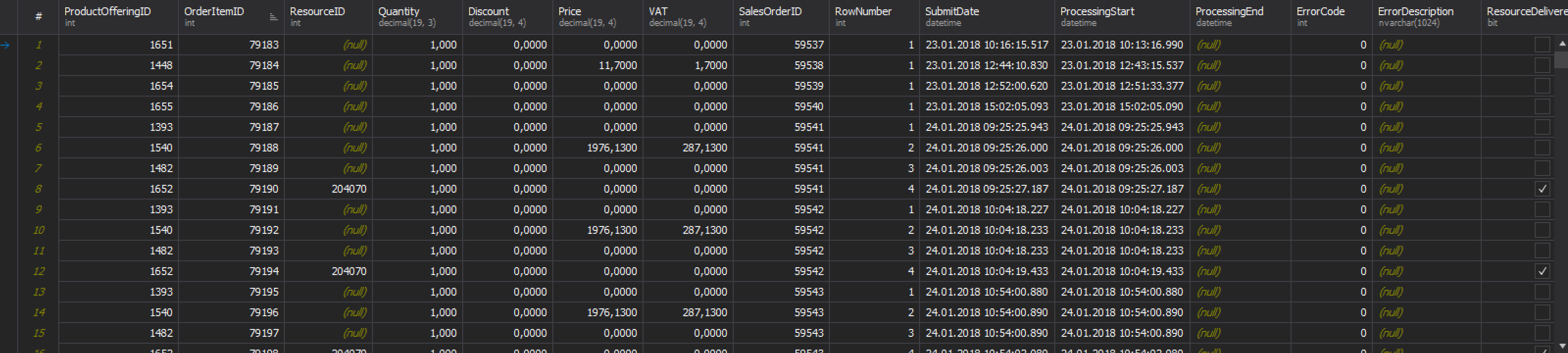
Task: Click the ProcessingStart column header
Action: [1122, 17]
